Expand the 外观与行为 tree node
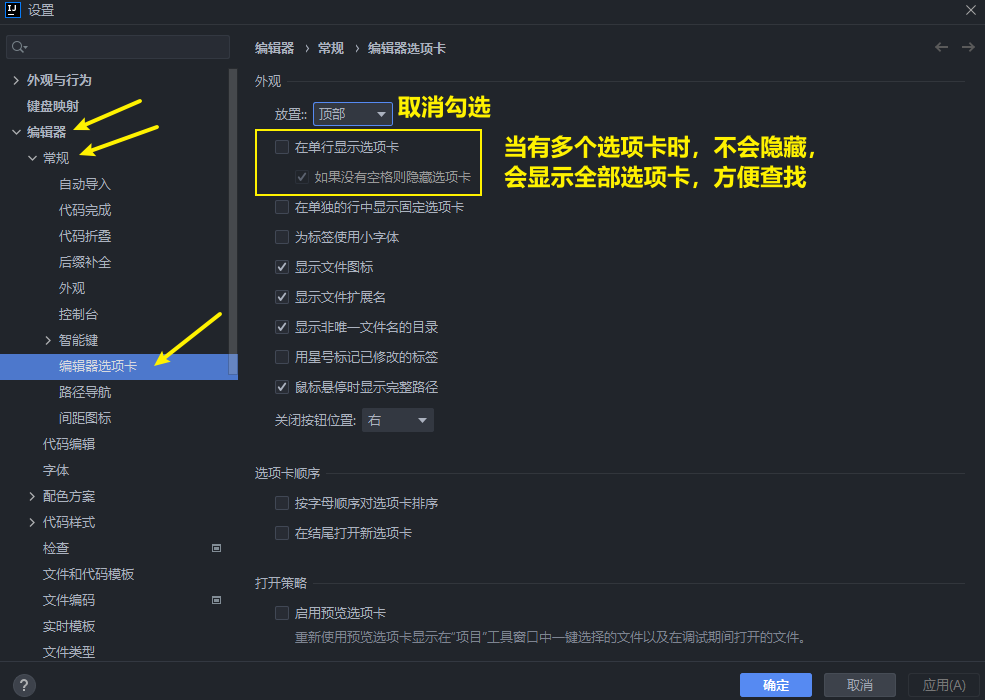Image resolution: width=985 pixels, height=700 pixels. 15,80
